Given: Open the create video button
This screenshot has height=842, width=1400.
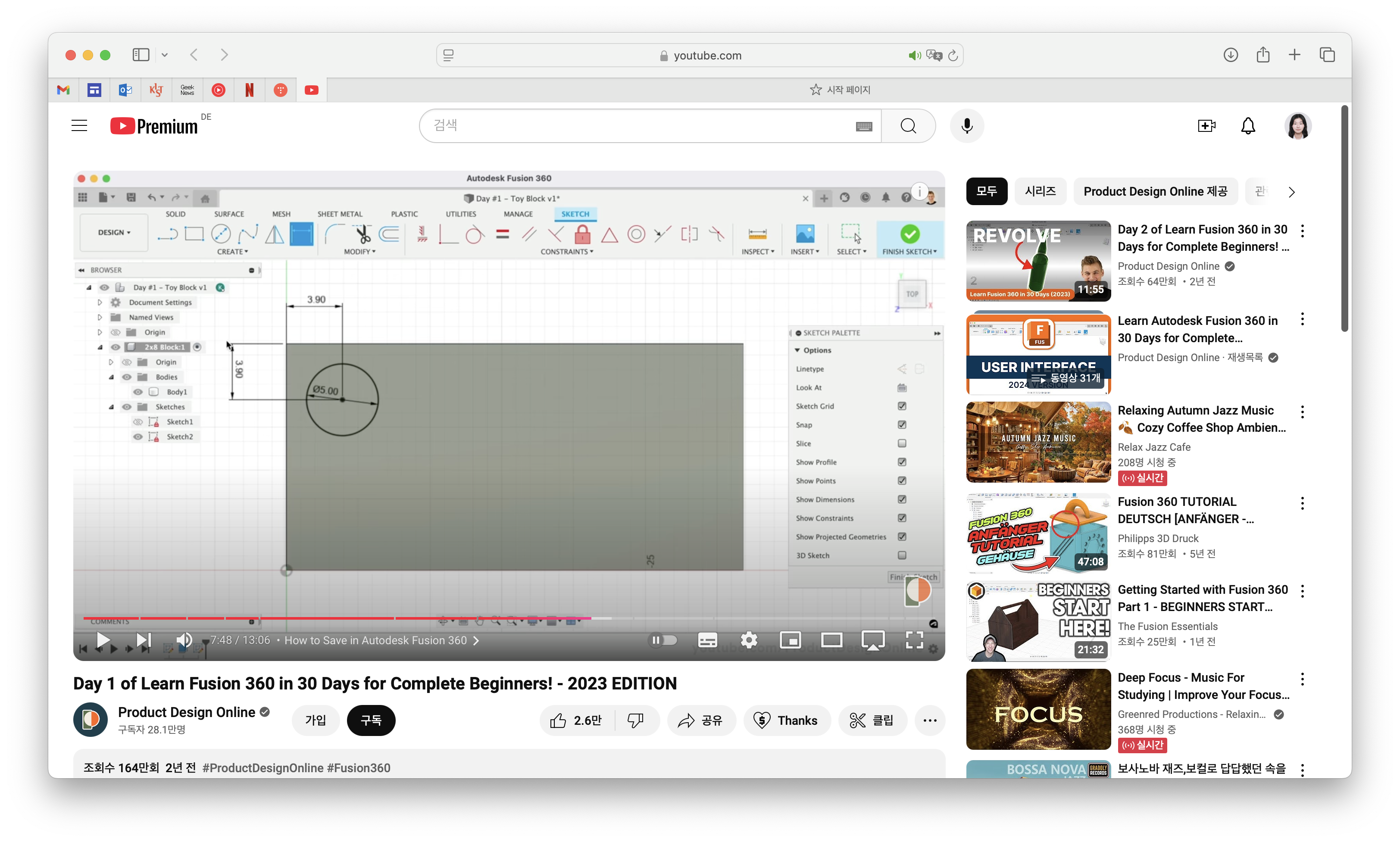Looking at the screenshot, I should click(1206, 125).
